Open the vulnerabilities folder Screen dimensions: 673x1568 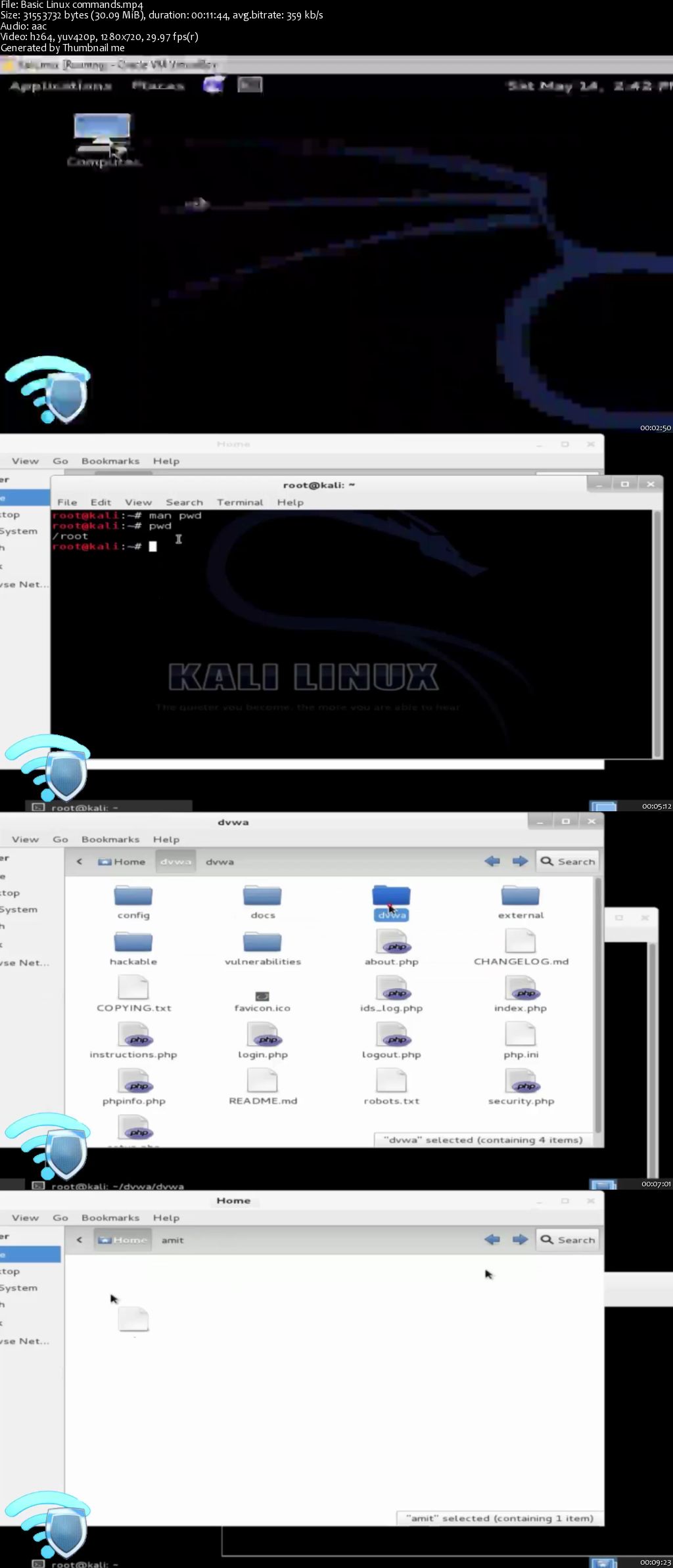tap(263, 949)
